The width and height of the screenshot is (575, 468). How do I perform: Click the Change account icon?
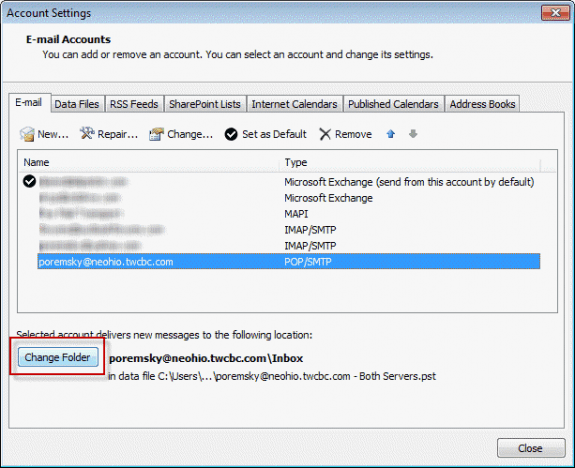click(x=156, y=134)
